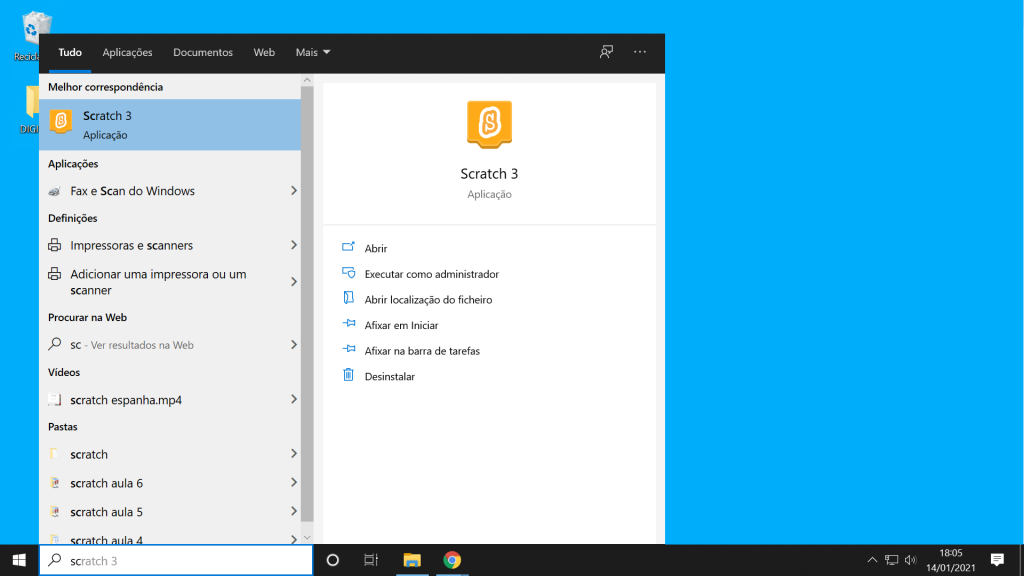Click the scratch espanha.mp4 file icon

[x=55, y=399]
